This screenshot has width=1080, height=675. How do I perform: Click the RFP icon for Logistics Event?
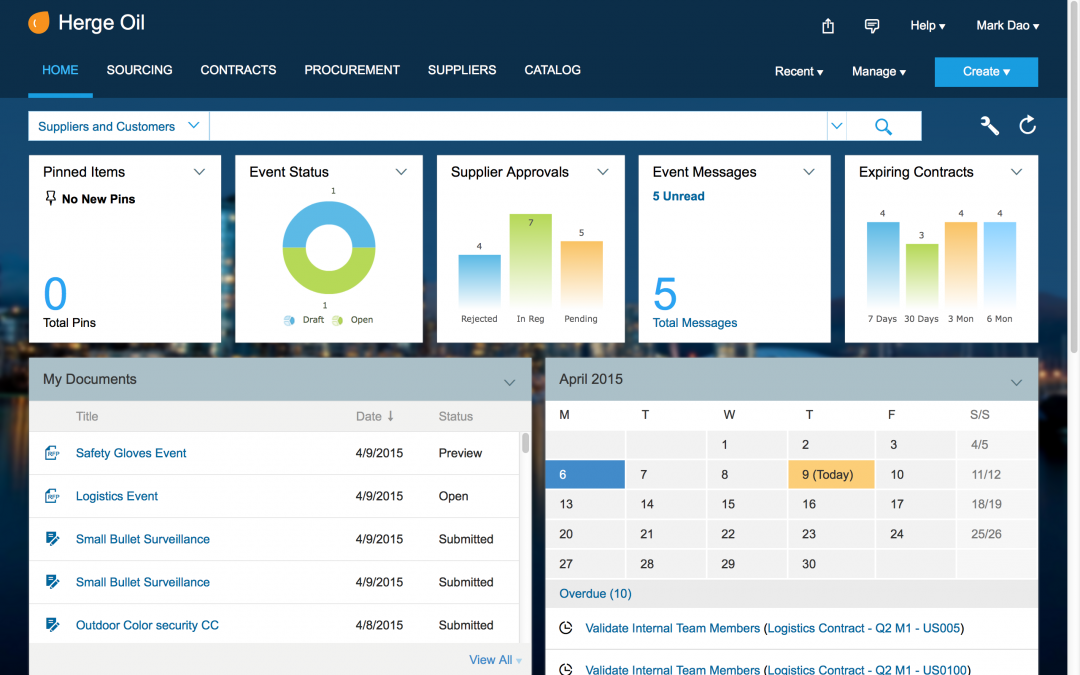pyautogui.click(x=52, y=496)
